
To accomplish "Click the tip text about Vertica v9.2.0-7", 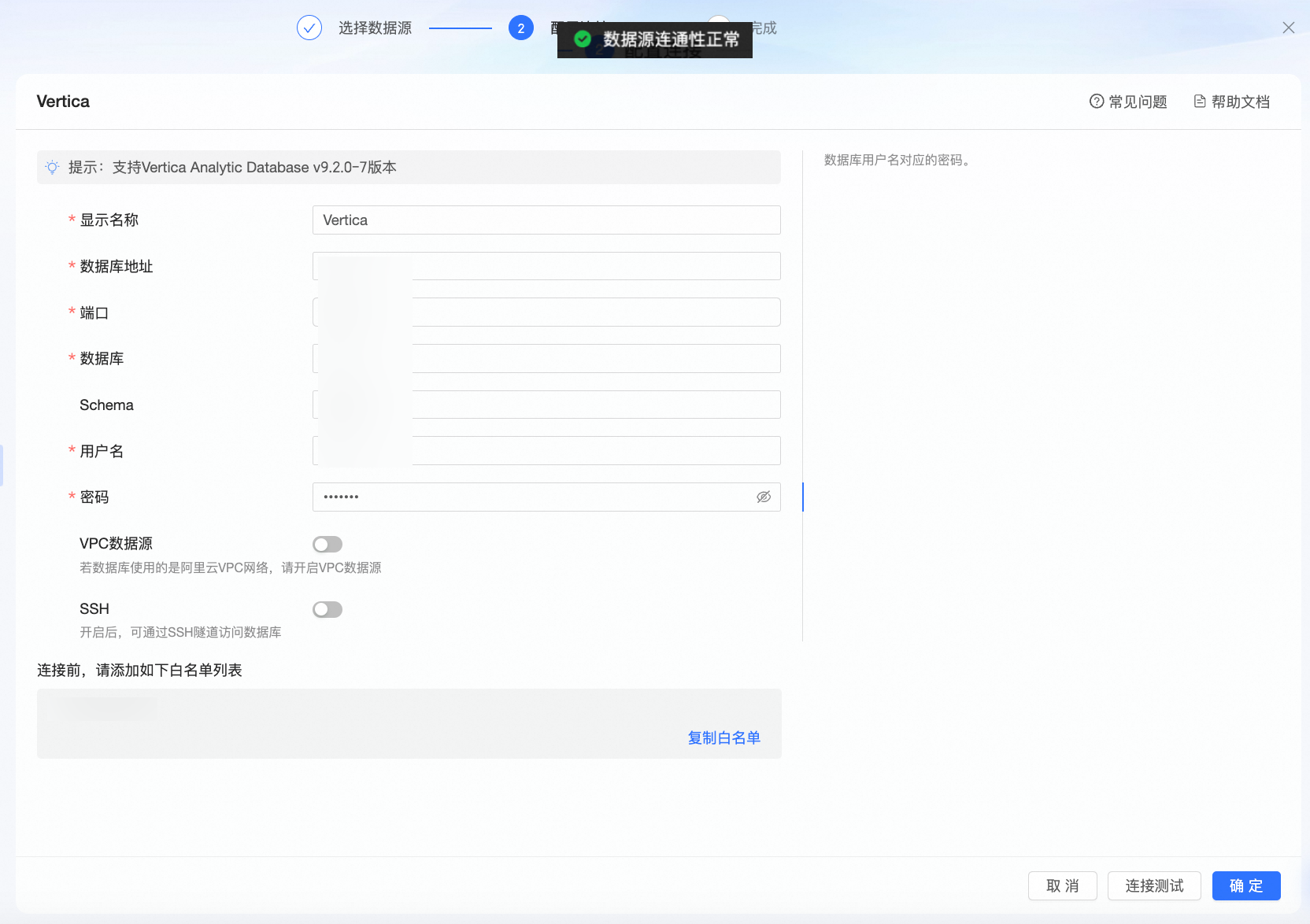I will pos(232,167).
